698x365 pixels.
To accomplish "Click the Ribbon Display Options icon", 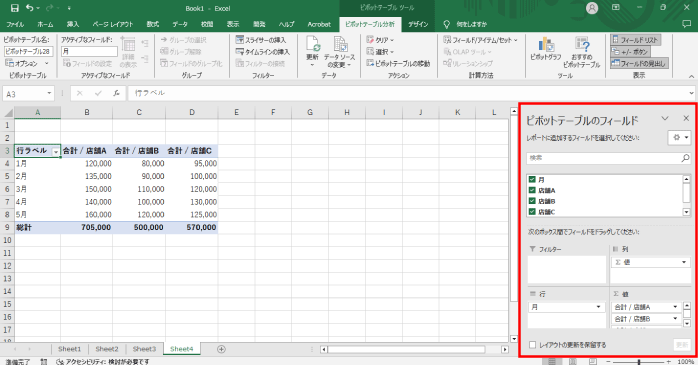I will 616,8.
